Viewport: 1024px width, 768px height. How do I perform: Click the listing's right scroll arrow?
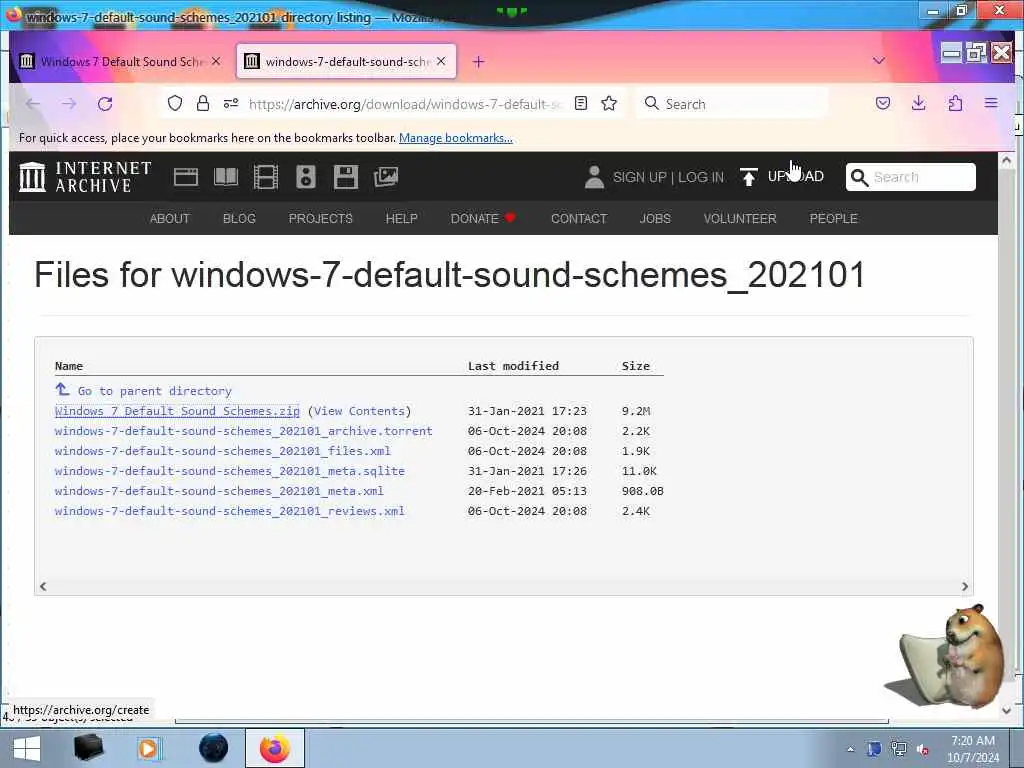(x=965, y=586)
